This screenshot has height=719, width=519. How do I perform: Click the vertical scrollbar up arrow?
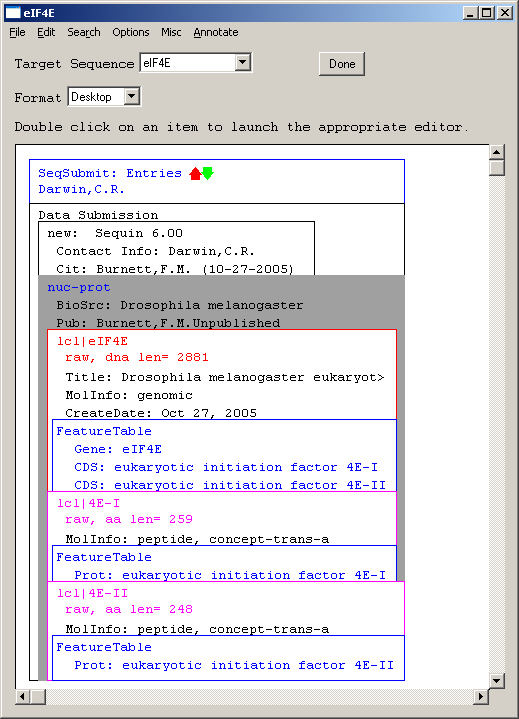[497, 152]
